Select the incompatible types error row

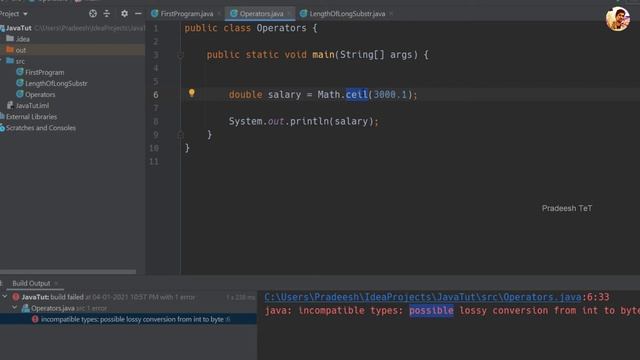[129, 319]
